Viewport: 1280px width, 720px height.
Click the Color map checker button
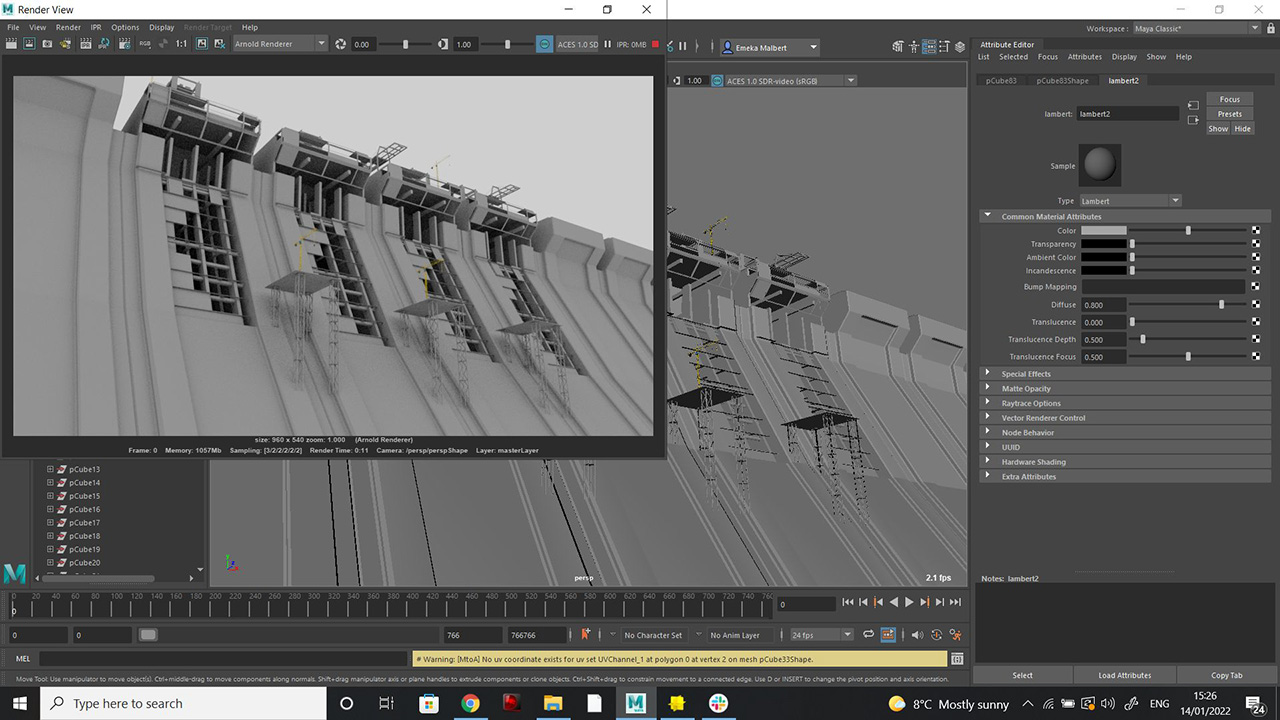pos(1256,231)
